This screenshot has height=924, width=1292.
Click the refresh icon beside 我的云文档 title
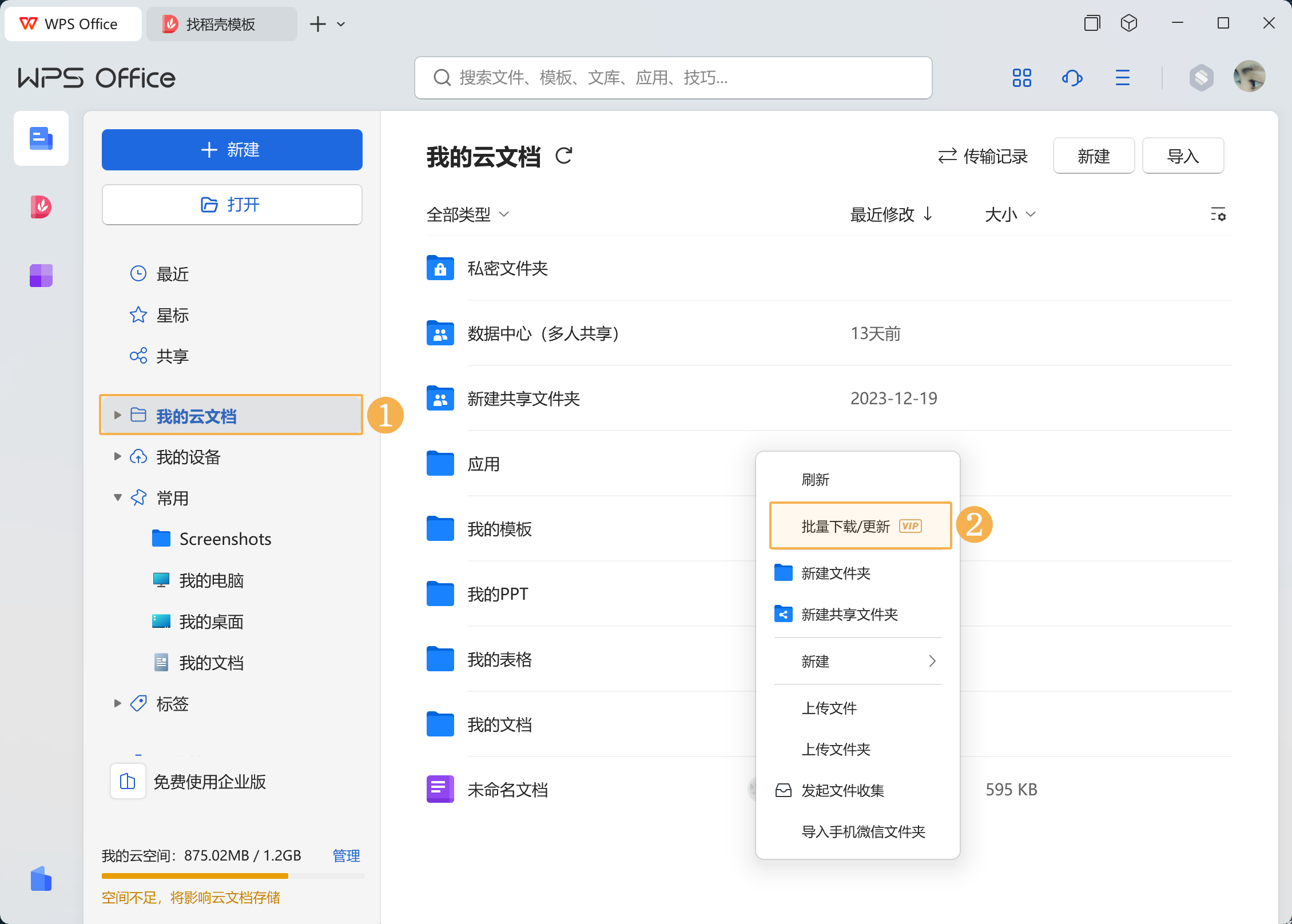click(x=564, y=156)
